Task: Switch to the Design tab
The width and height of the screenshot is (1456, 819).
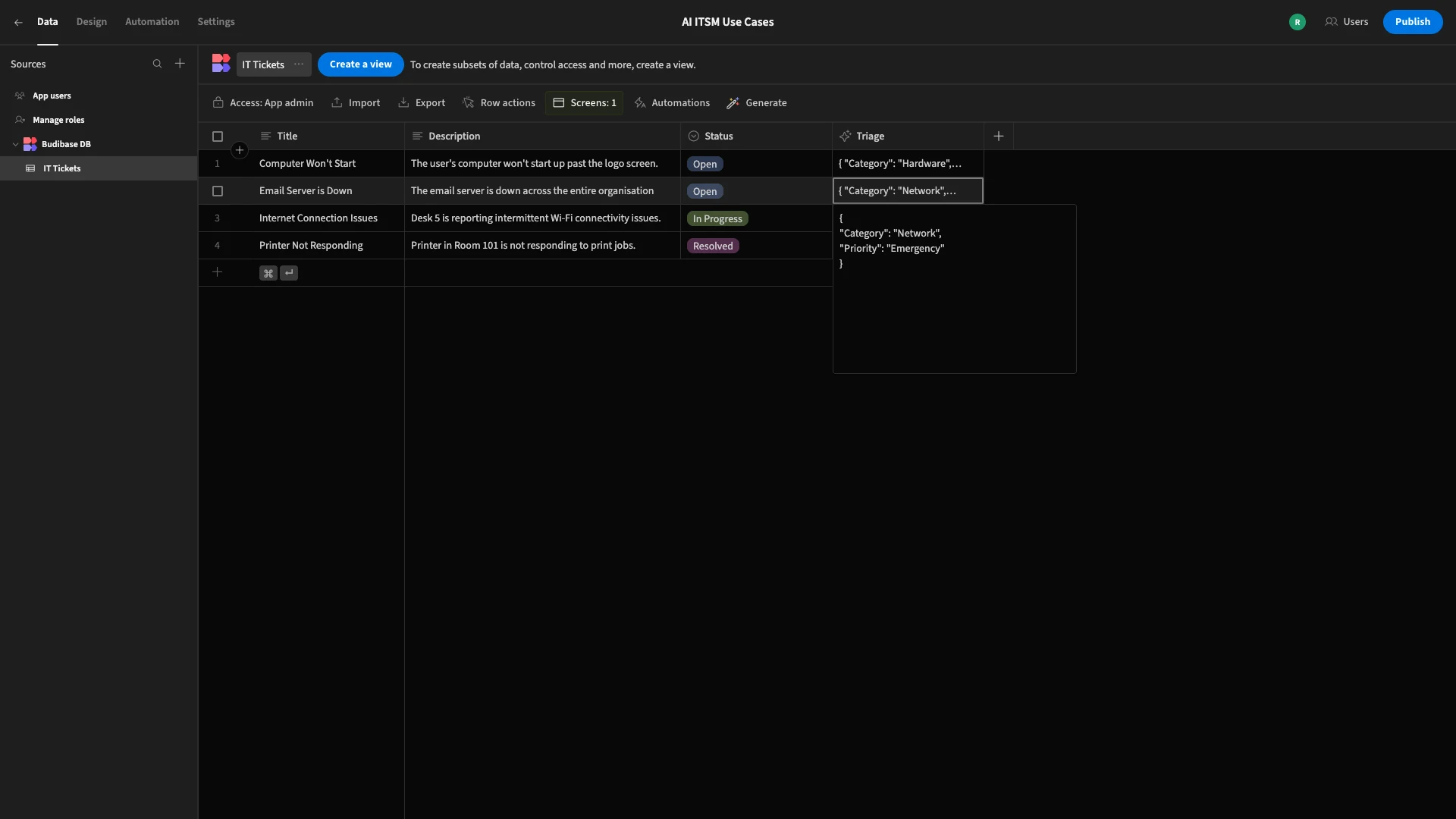Action: tap(91, 22)
